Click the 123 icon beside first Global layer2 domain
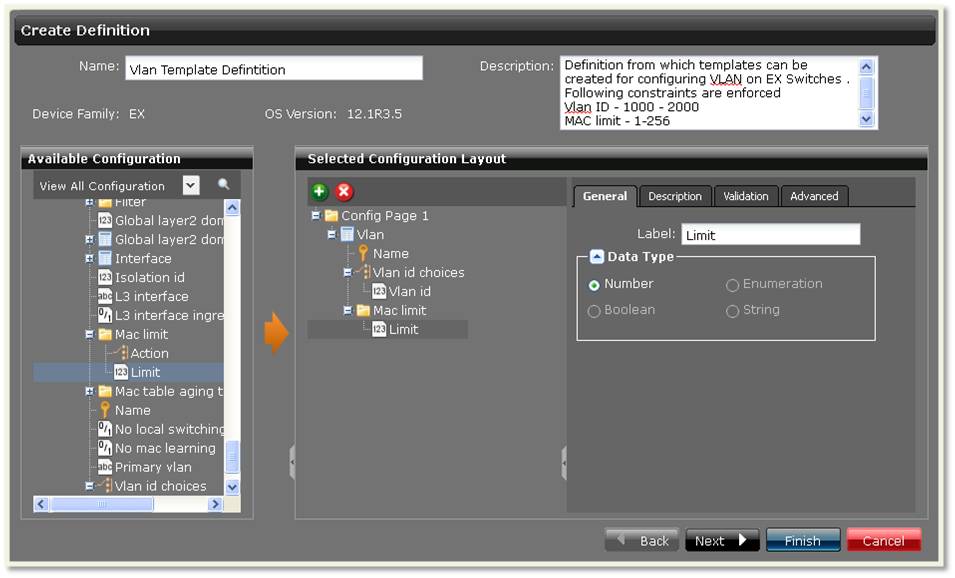The width and height of the screenshot is (955, 578). 105,220
